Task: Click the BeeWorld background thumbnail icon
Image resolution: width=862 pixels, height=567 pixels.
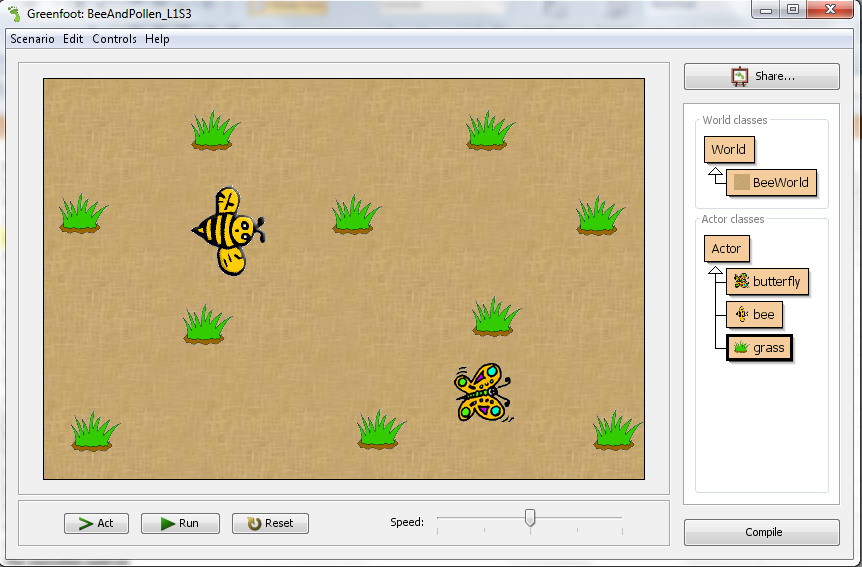Action: [742, 183]
